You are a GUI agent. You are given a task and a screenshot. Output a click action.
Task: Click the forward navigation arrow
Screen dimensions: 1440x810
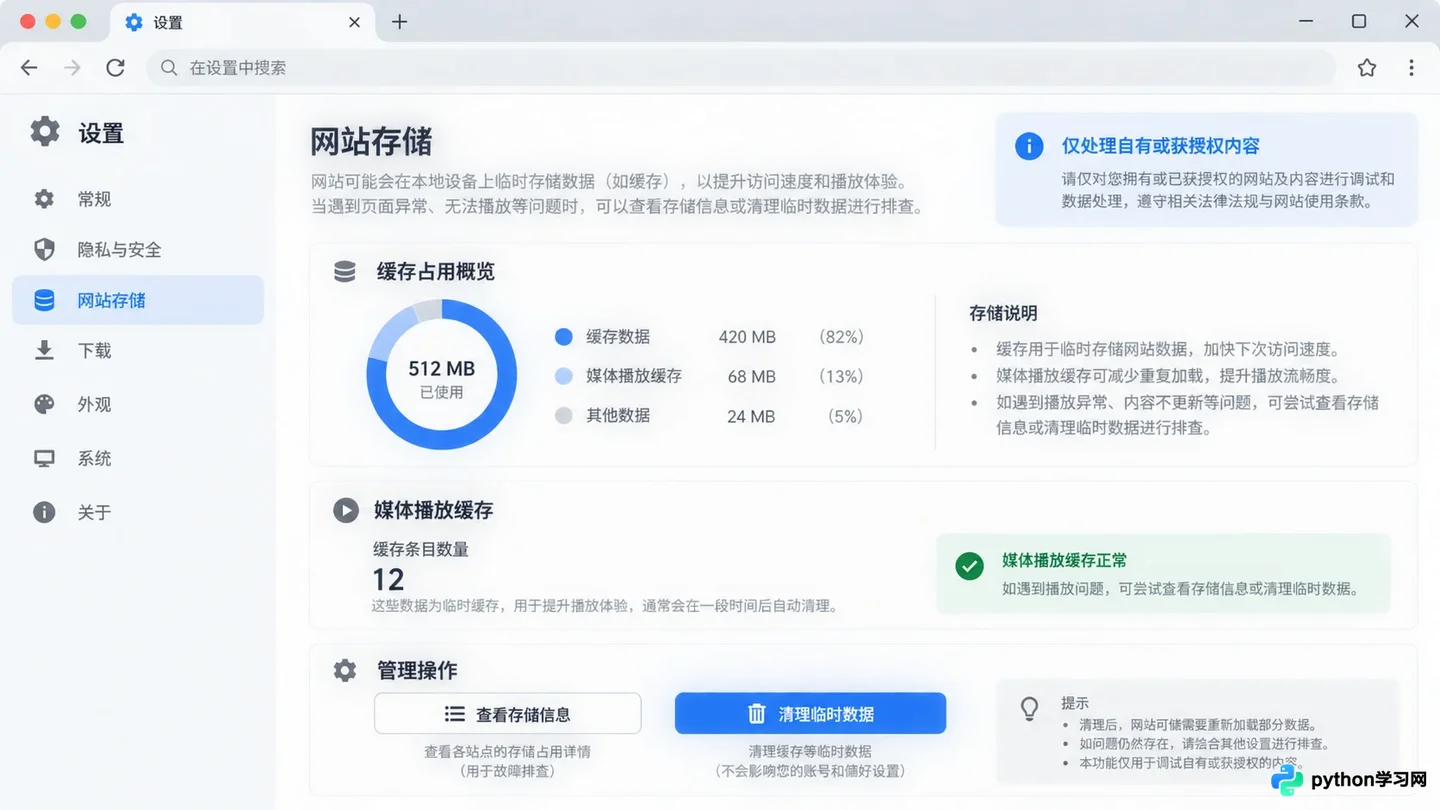tap(72, 68)
